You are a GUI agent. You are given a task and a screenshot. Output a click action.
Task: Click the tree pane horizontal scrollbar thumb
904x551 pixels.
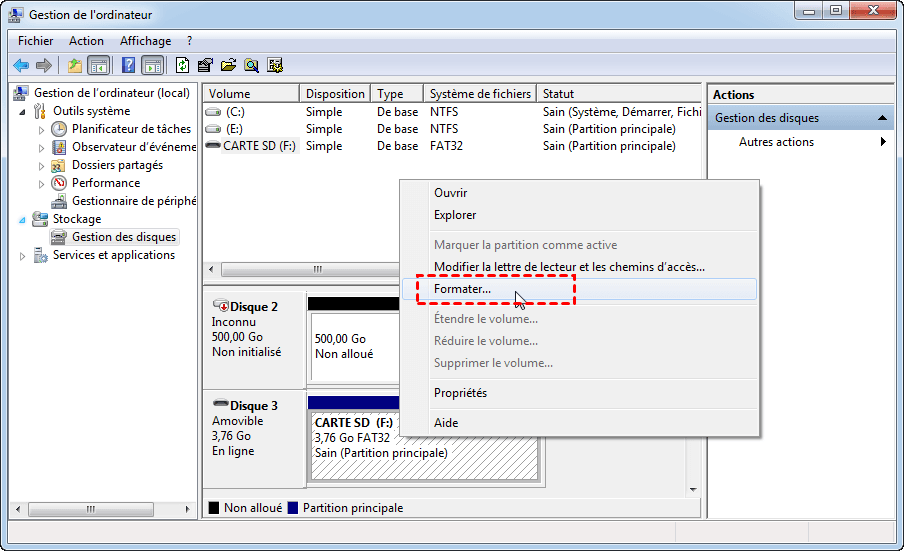91,510
